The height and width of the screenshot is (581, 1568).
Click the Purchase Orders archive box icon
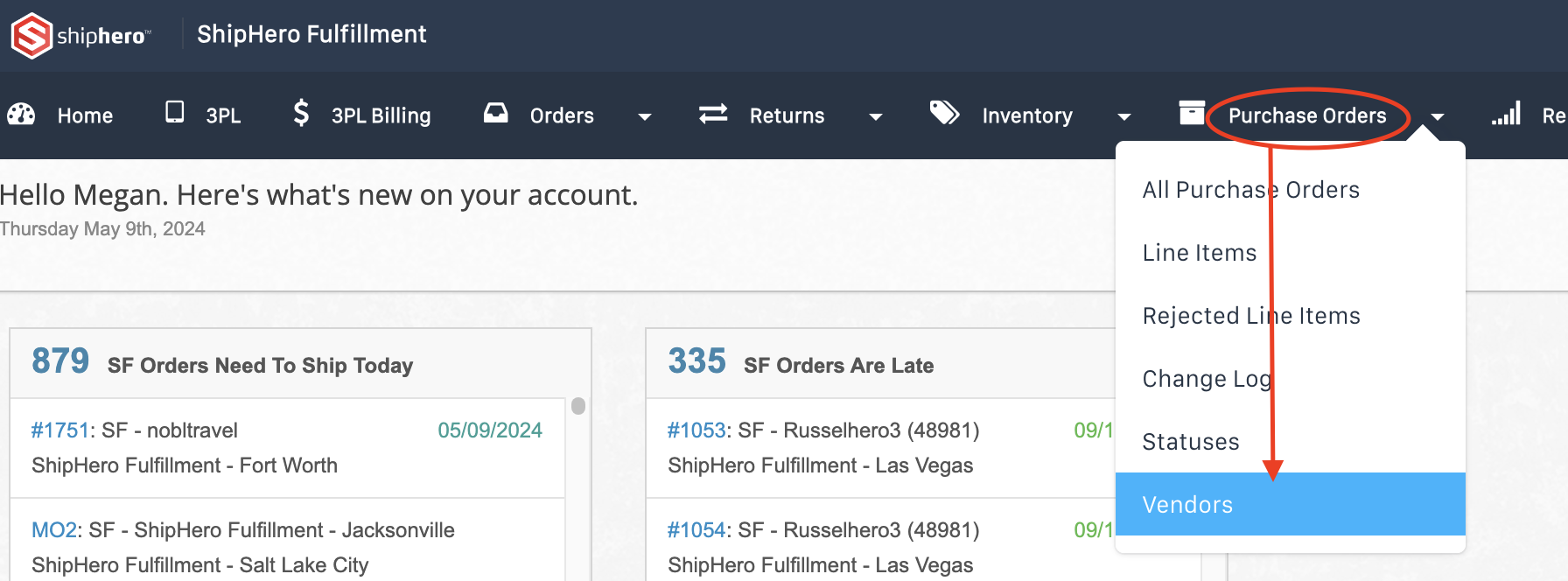[x=1192, y=113]
